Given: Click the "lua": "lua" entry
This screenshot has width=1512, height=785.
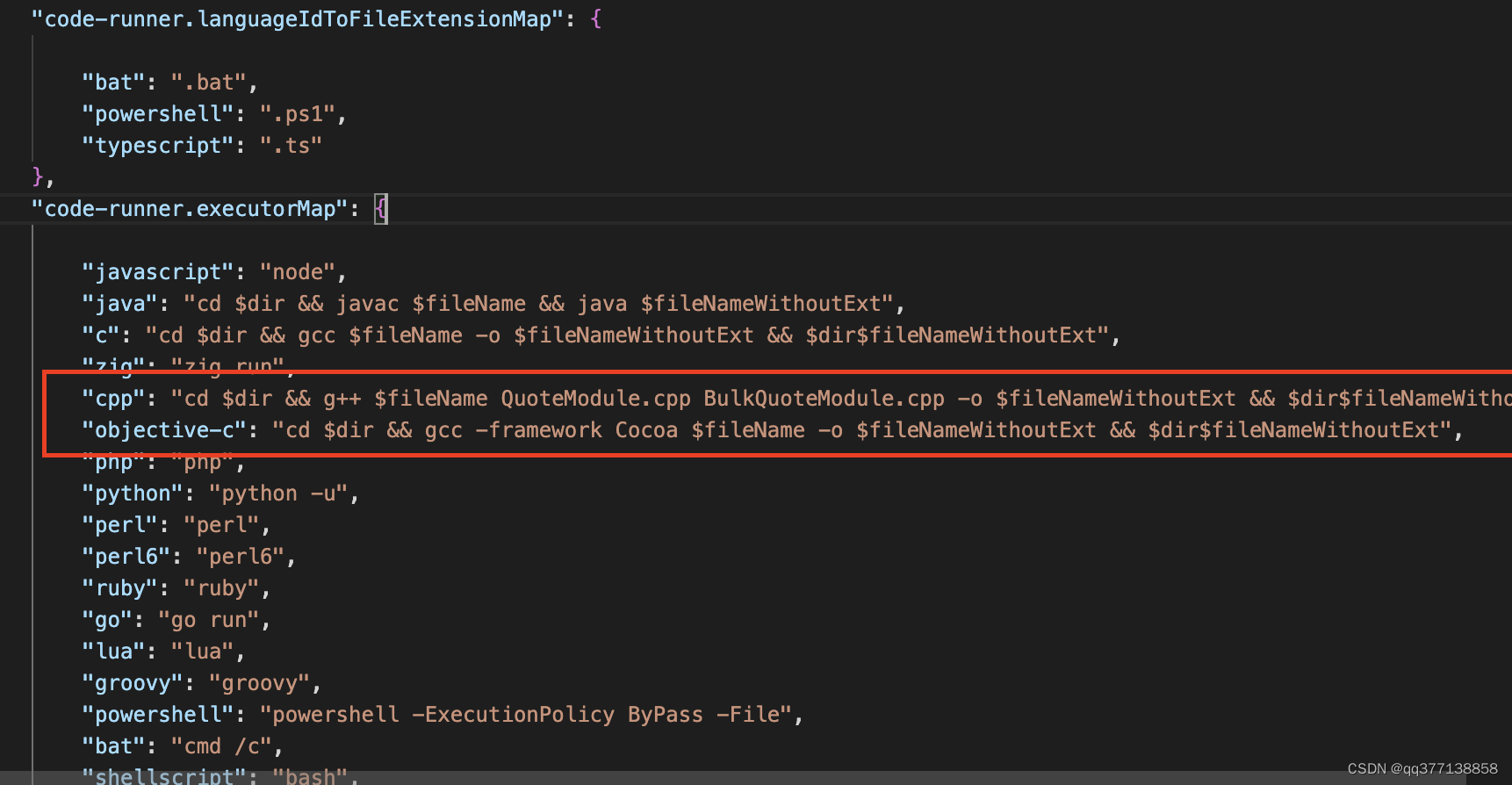Looking at the screenshot, I should point(163,652).
